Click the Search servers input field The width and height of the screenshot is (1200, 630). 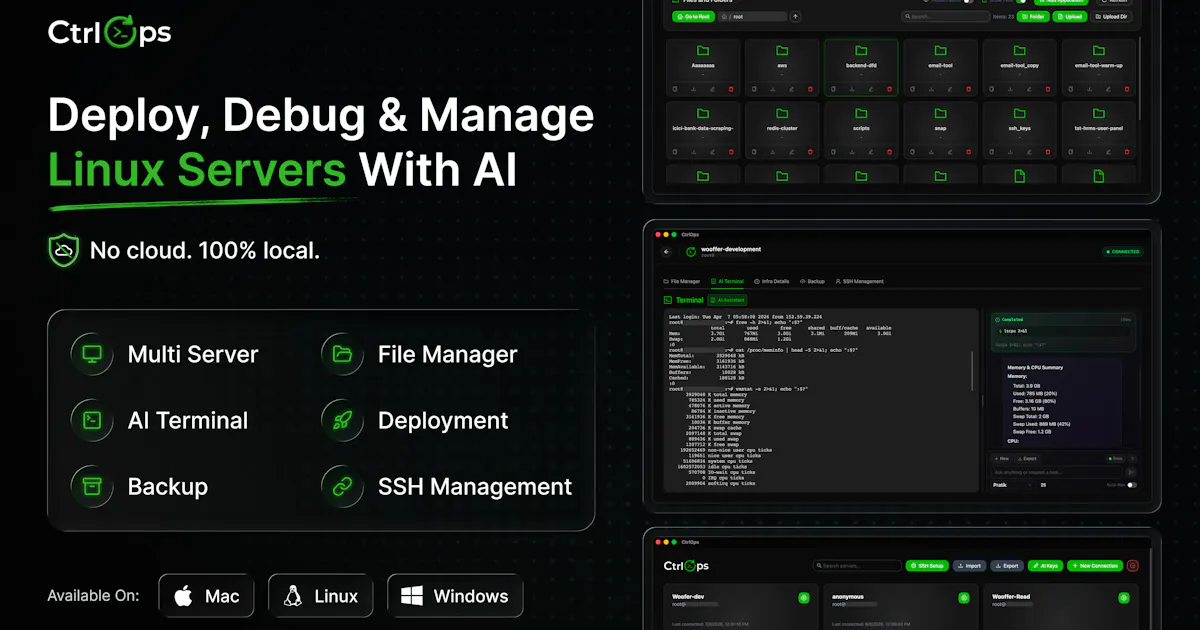click(857, 566)
